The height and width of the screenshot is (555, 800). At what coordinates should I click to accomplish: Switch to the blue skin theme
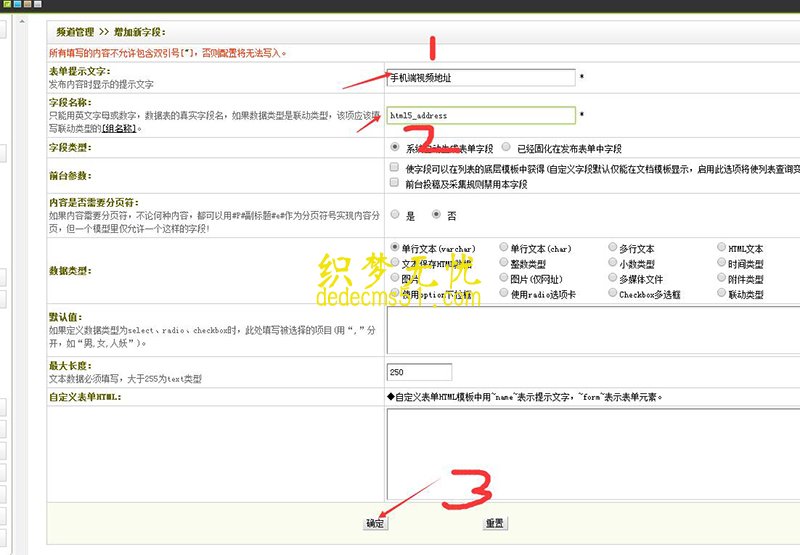(17, 4)
